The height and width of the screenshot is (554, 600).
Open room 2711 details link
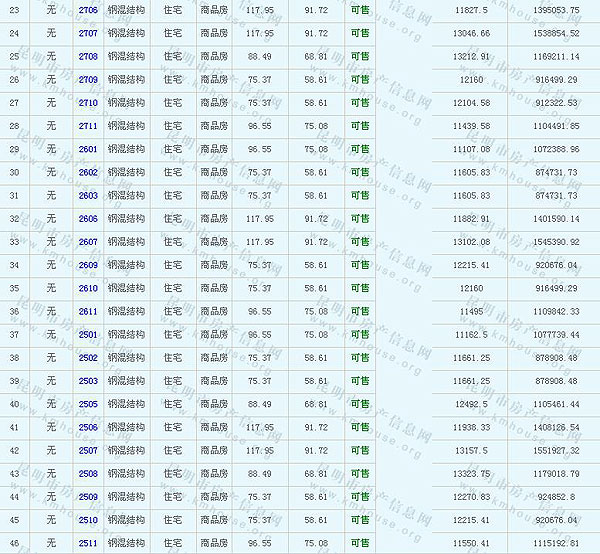pos(88,126)
